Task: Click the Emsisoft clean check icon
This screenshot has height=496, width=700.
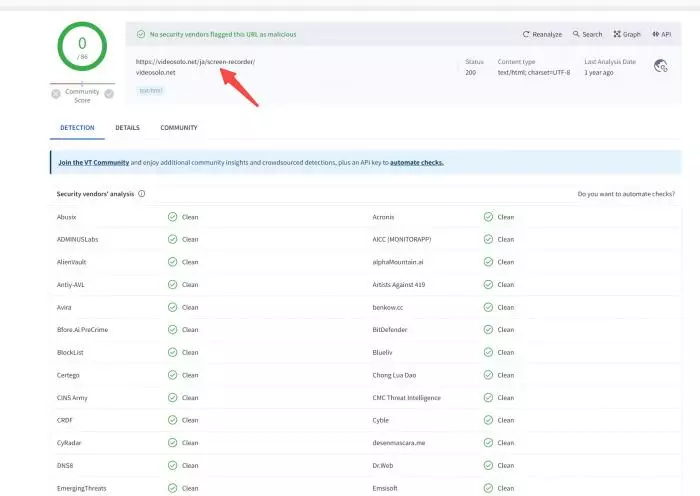Action: pos(488,488)
